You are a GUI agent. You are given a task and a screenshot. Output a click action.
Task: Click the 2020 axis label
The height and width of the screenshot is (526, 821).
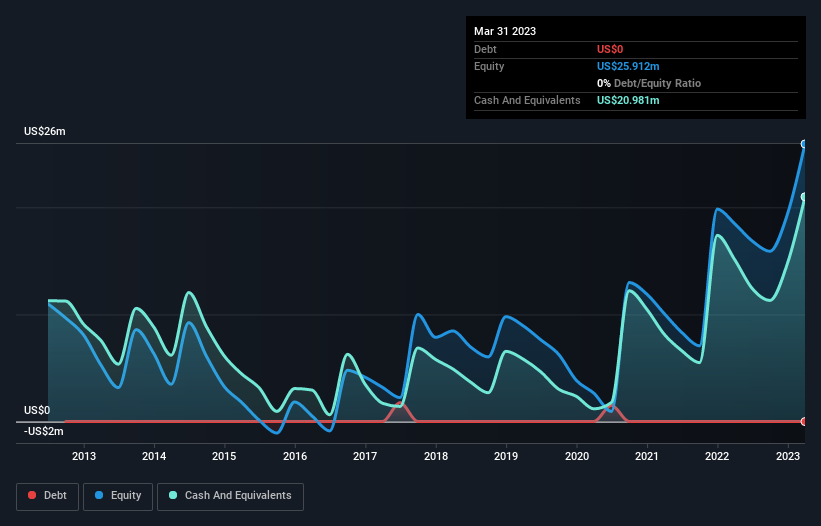coord(576,456)
